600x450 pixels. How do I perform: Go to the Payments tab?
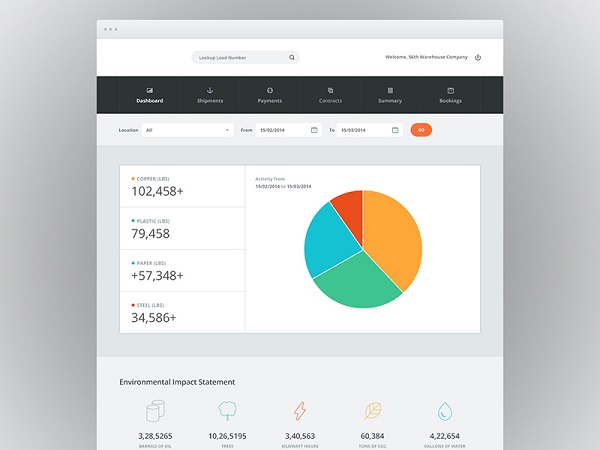[270, 96]
